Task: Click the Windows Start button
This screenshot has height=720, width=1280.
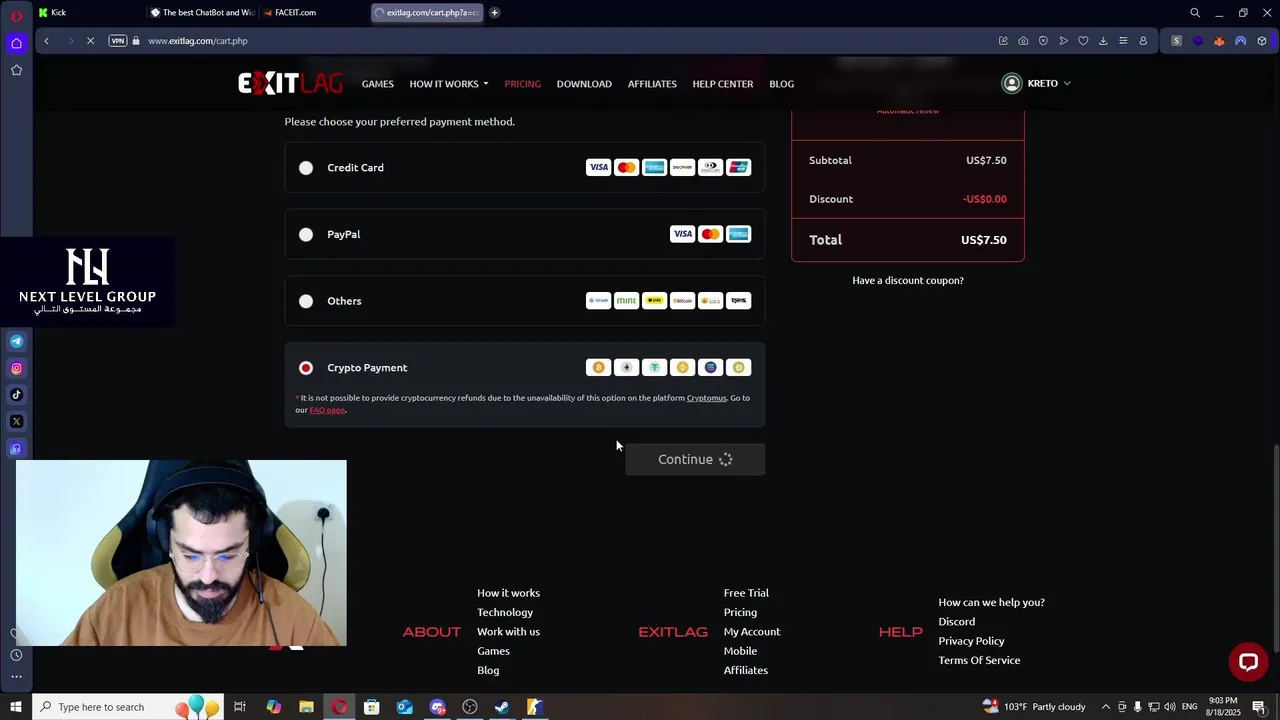Action: pyautogui.click(x=15, y=707)
